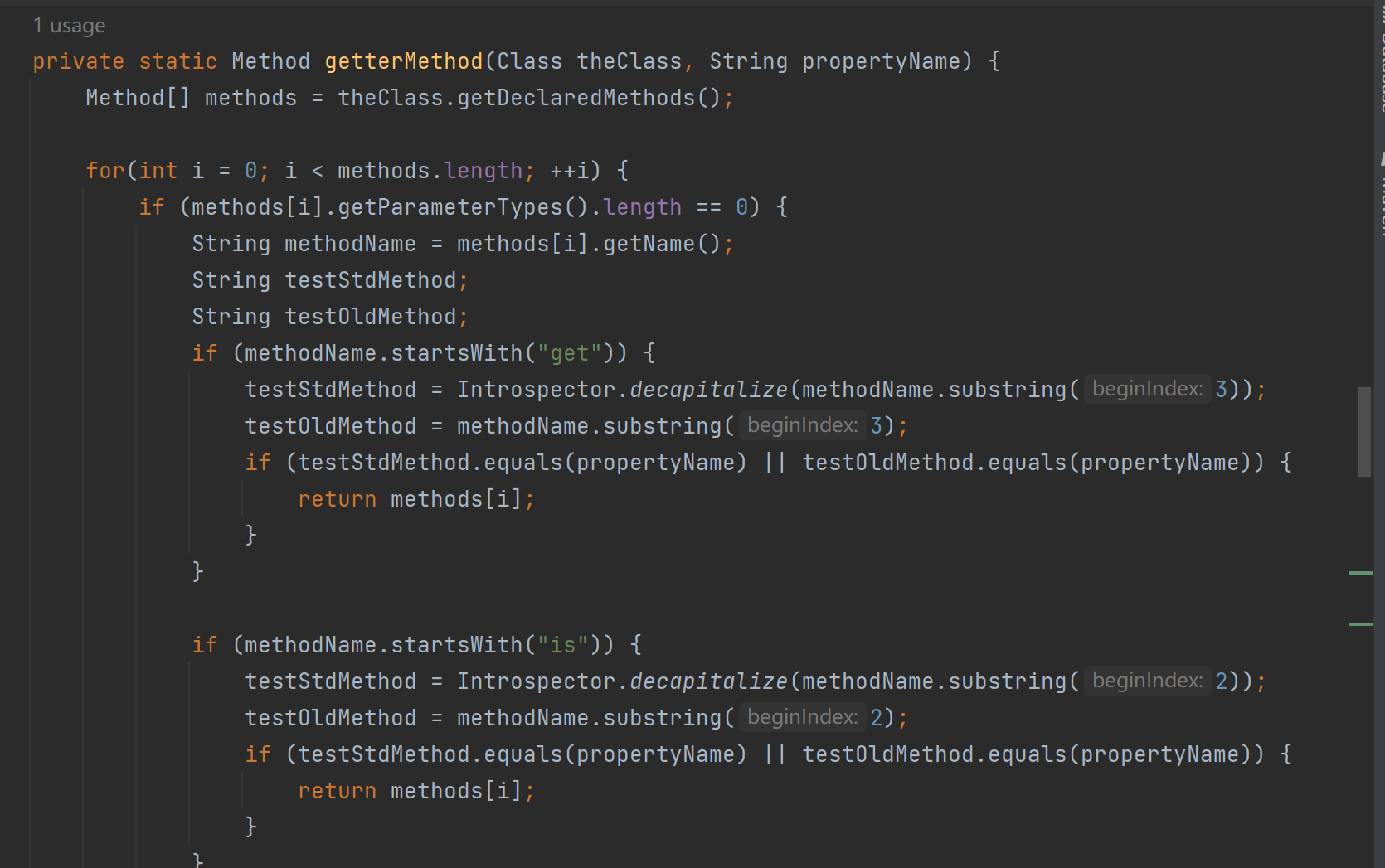Click the "get" string literal
The height and width of the screenshot is (868, 1385).
[x=570, y=353]
